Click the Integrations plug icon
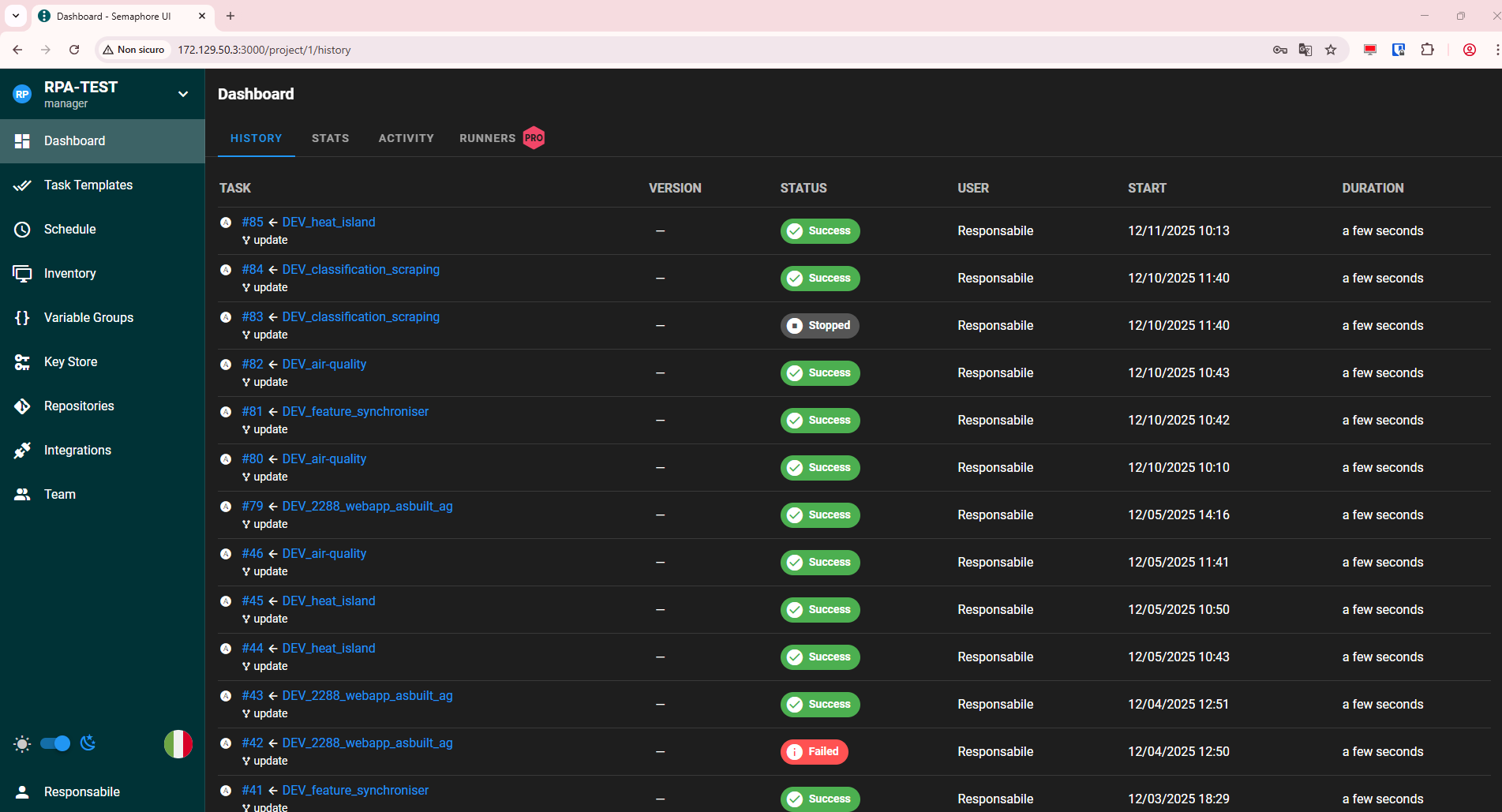This screenshot has height=812, width=1502. click(22, 451)
